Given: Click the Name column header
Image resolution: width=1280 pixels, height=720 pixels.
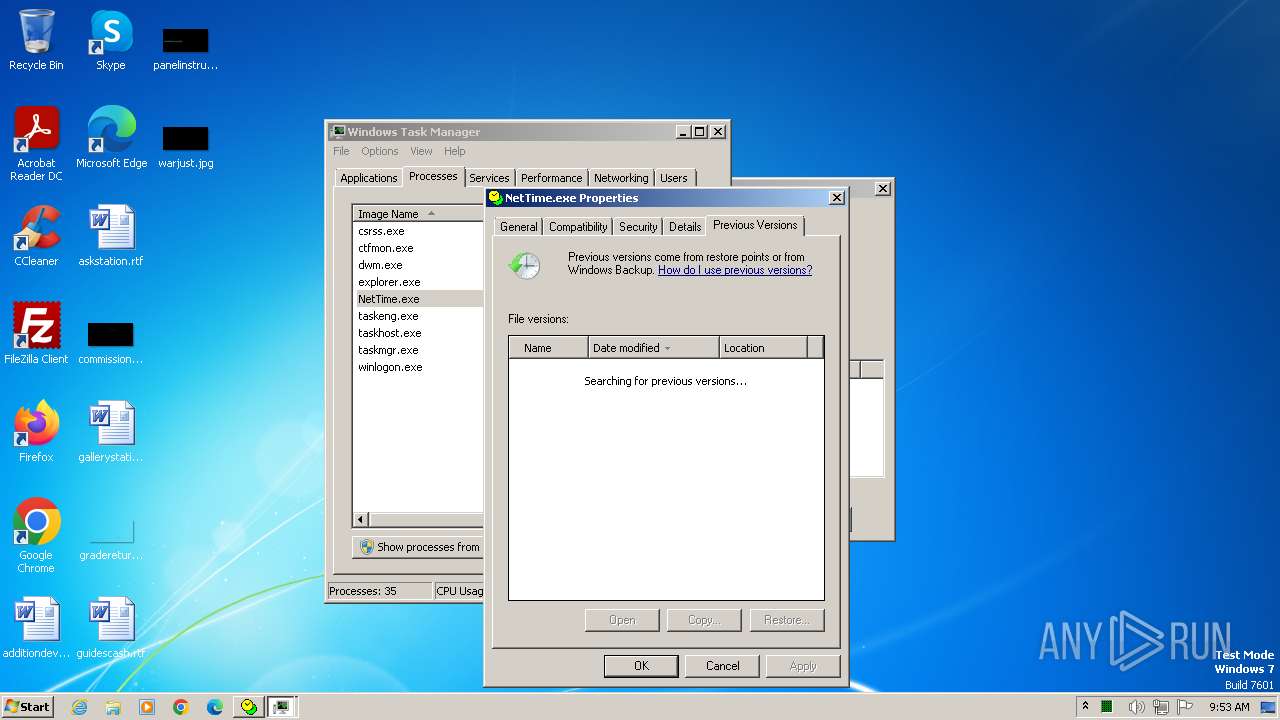Looking at the screenshot, I should tap(548, 348).
